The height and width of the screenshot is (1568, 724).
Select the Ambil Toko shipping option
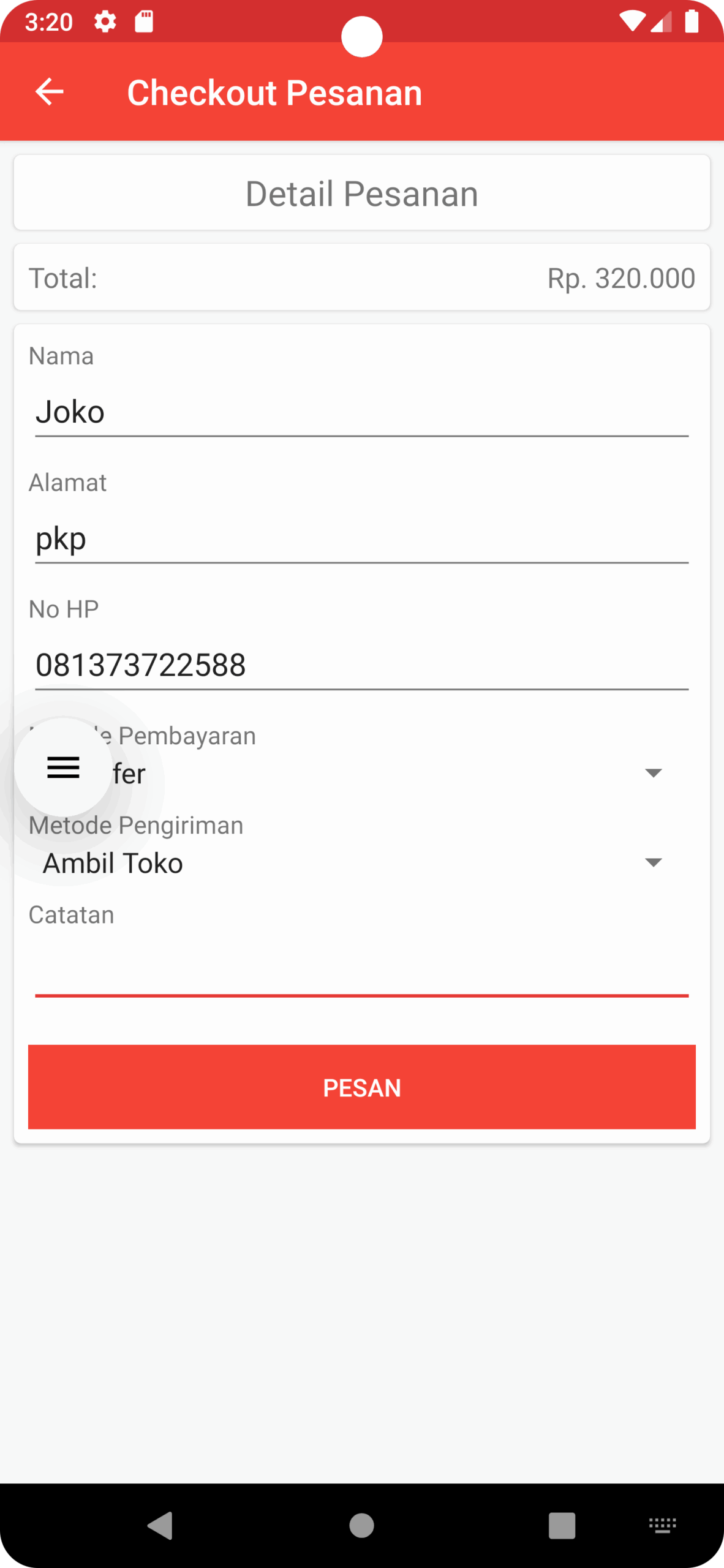point(113,864)
